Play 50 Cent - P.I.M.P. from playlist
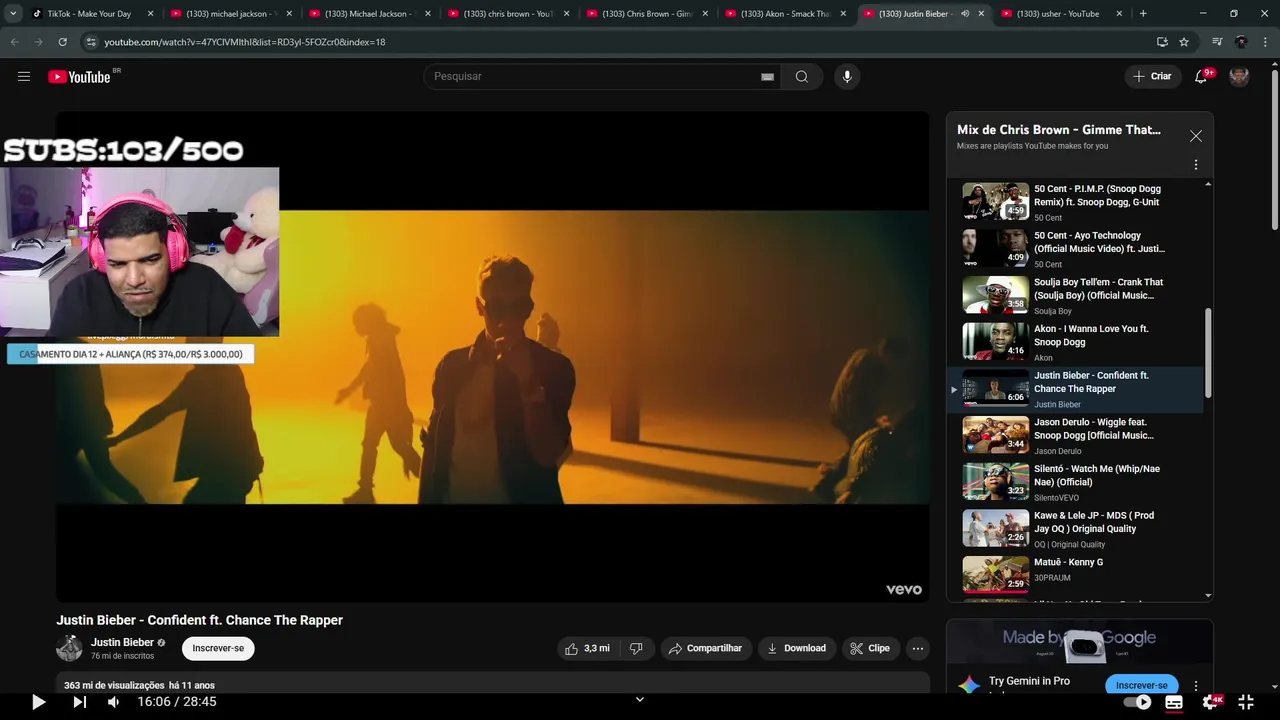This screenshot has width=1280, height=720. tap(1076, 202)
